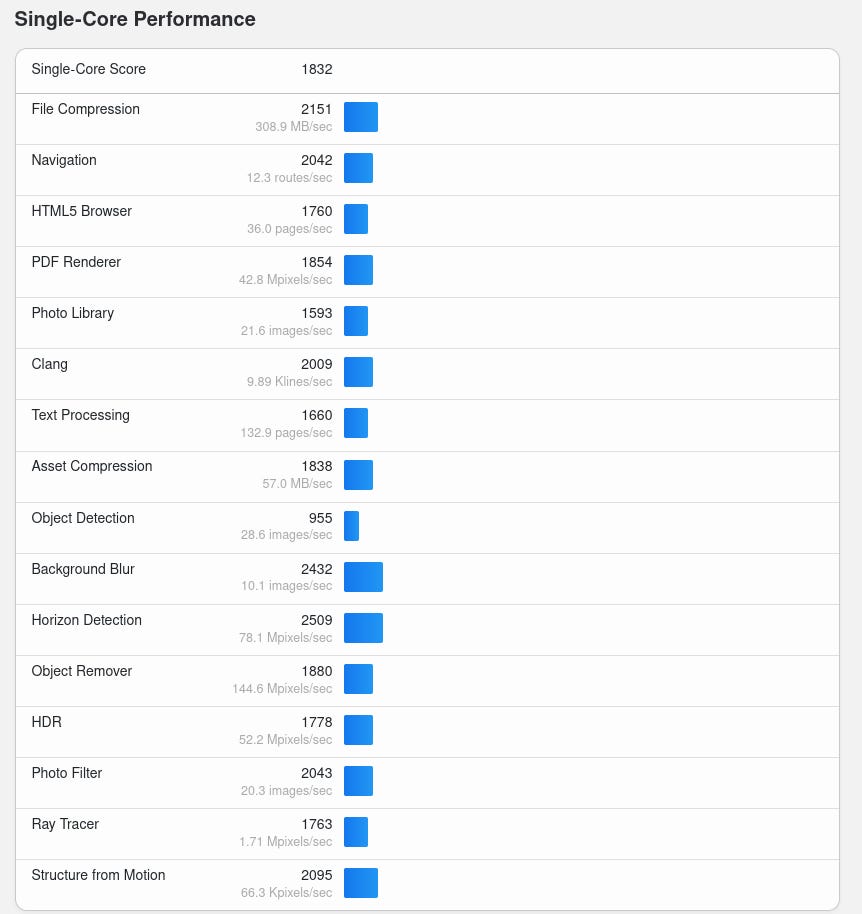This screenshot has width=862, height=914.
Task: Click the Horizon Detection score bar
Action: pos(363,628)
